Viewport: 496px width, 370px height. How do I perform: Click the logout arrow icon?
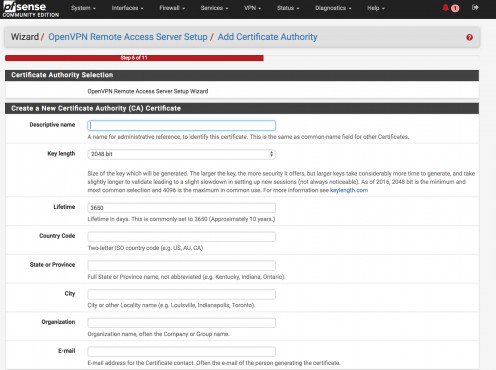[475, 7]
